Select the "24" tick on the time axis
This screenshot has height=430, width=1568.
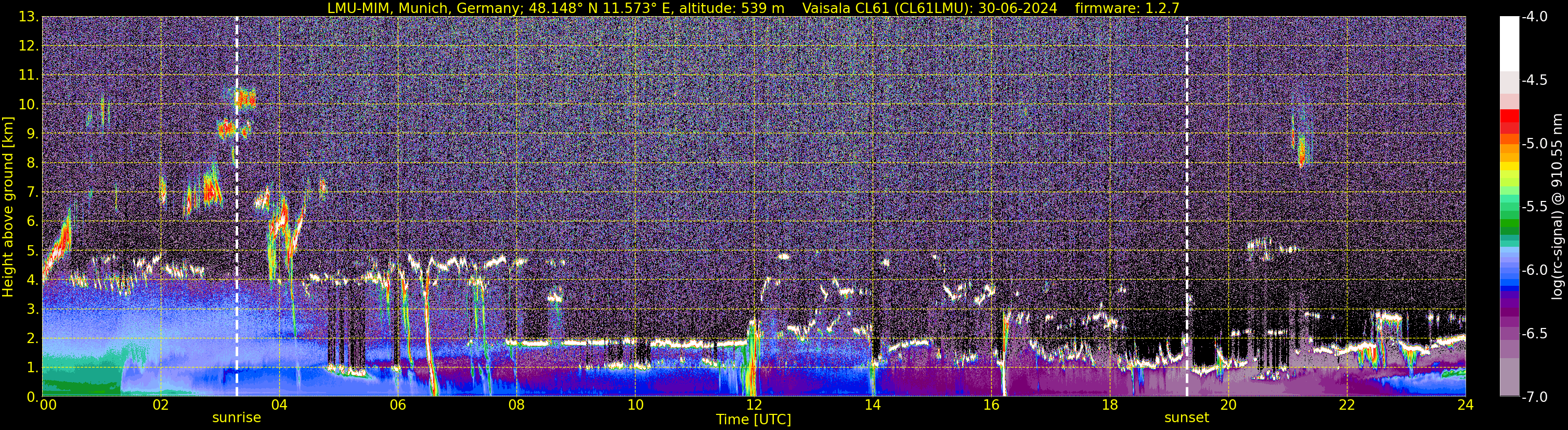pyautogui.click(x=1466, y=405)
